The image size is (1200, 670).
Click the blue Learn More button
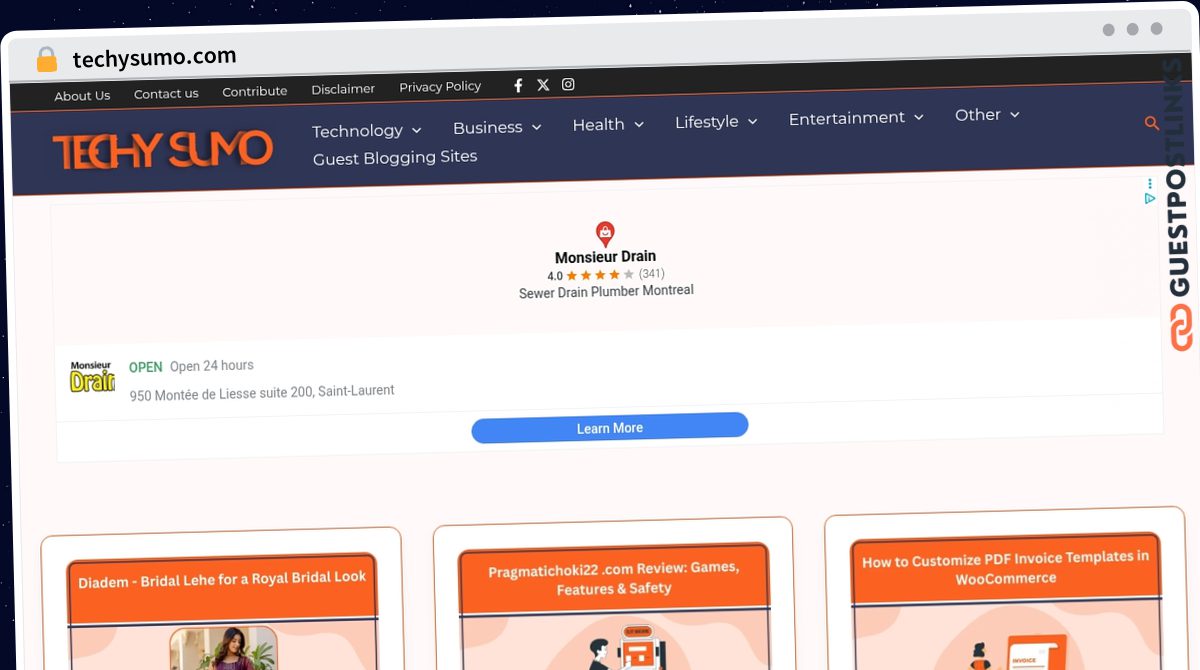click(610, 427)
